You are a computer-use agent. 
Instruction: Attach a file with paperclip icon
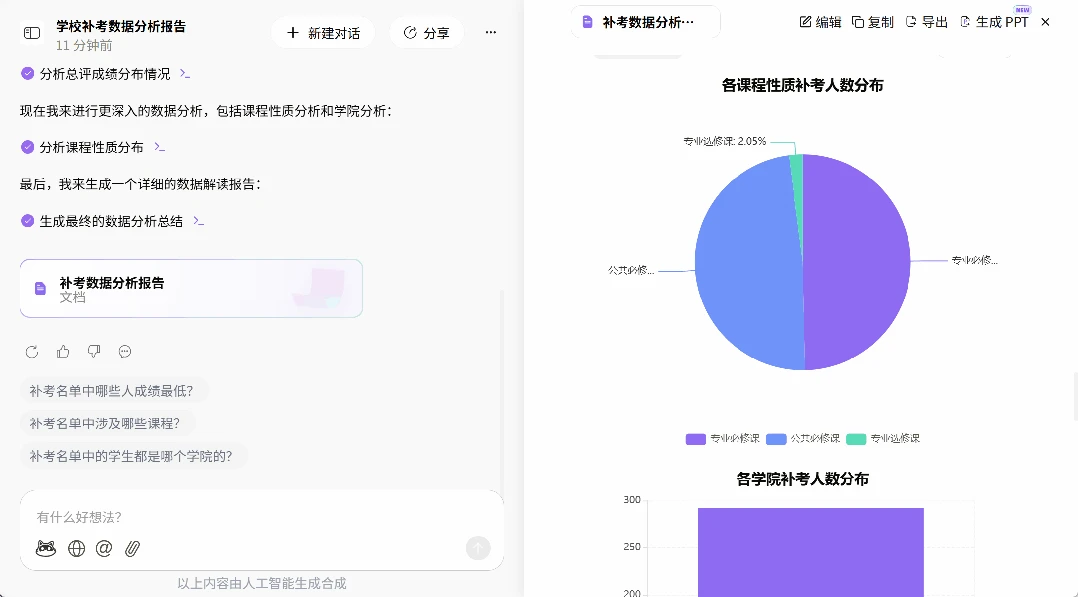pyautogui.click(x=133, y=548)
